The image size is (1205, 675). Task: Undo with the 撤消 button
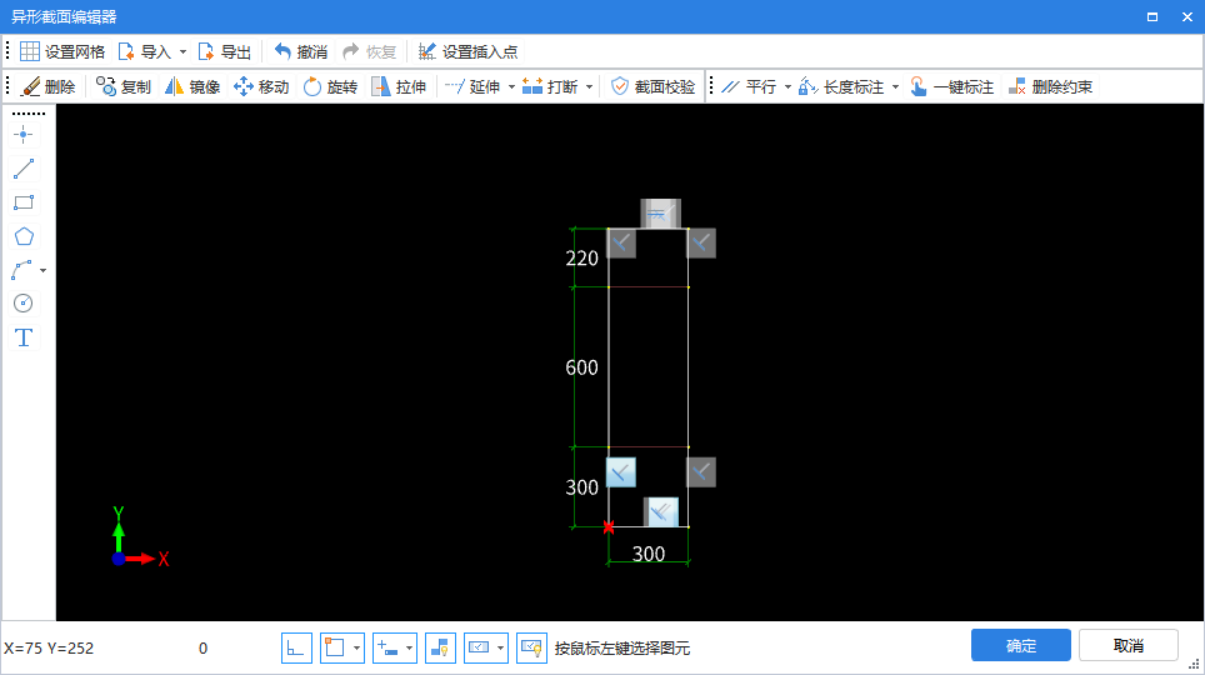(301, 52)
